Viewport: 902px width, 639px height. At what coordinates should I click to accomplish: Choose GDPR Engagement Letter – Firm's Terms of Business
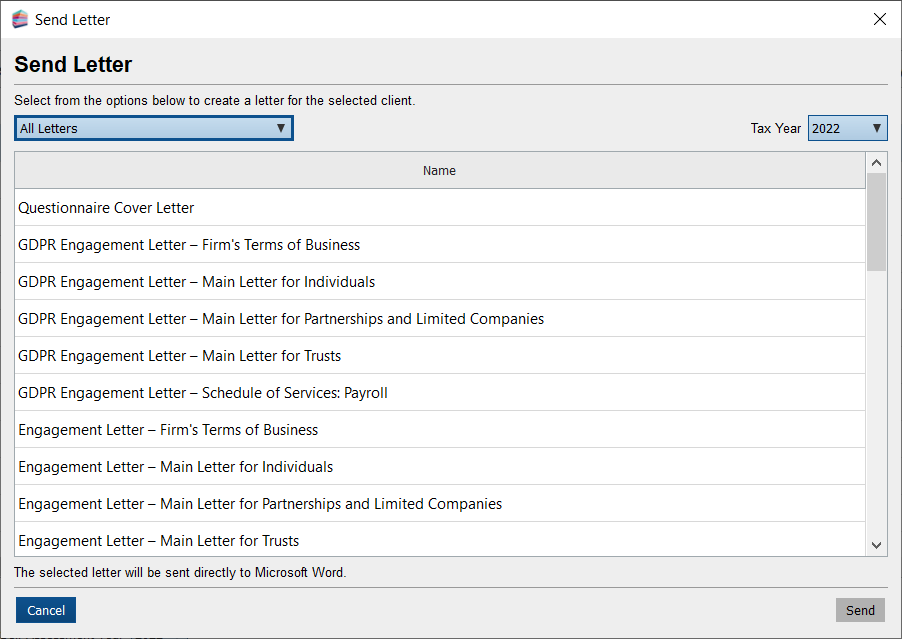pyautogui.click(x=189, y=245)
